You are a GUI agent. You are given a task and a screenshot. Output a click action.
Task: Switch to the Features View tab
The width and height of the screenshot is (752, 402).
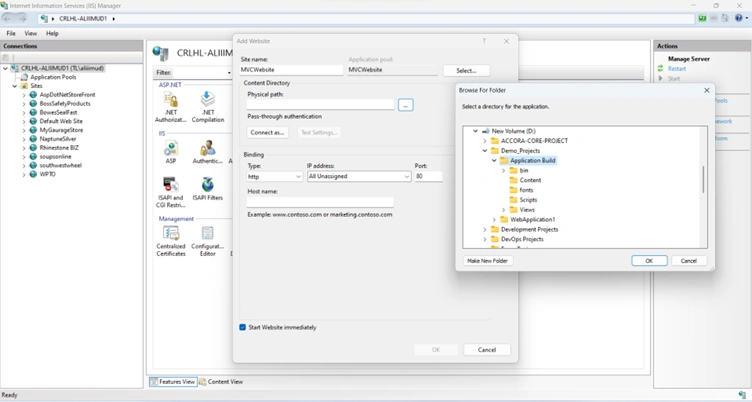[x=173, y=382]
